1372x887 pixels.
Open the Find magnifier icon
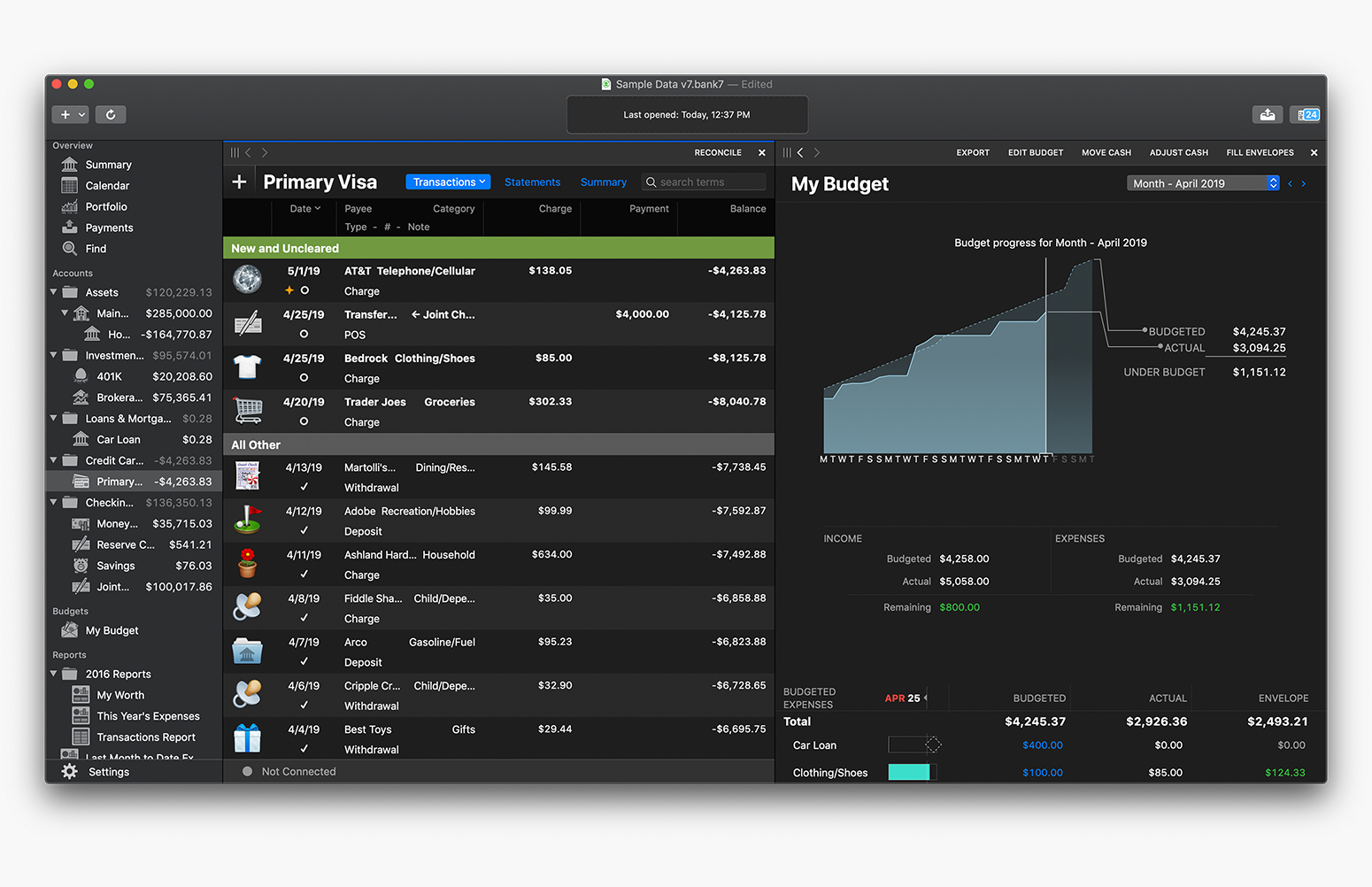pyautogui.click(x=70, y=249)
